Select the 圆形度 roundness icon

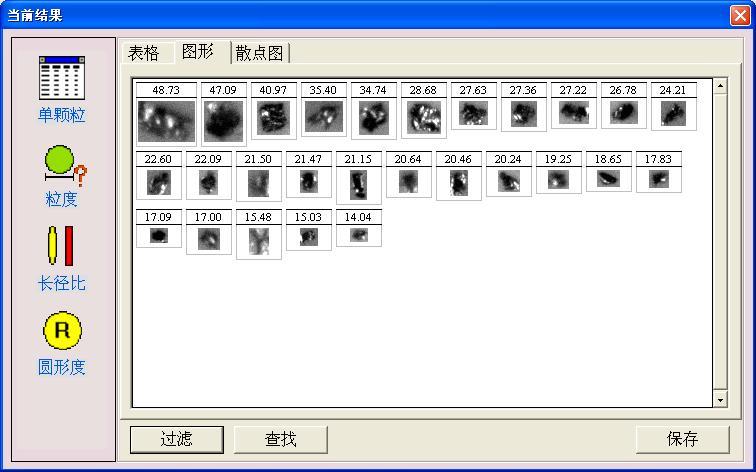(62, 330)
